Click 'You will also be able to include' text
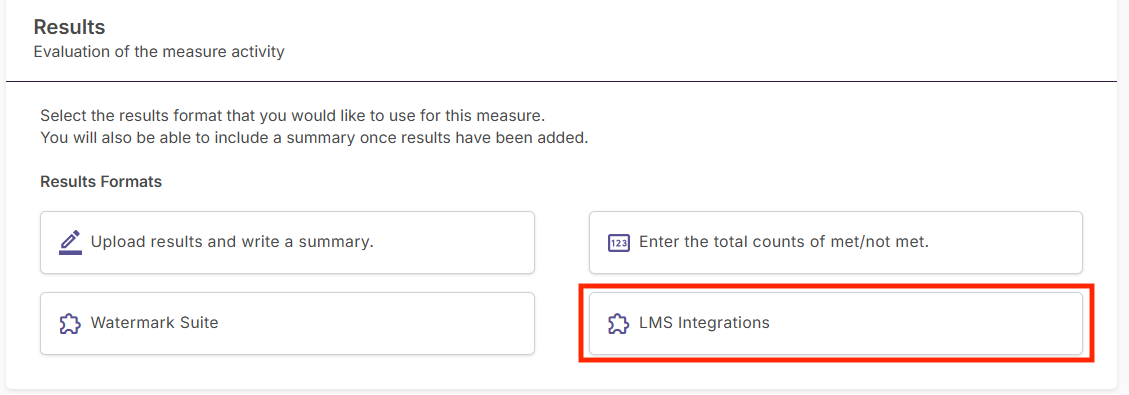The height and width of the screenshot is (395, 1129). [x=314, y=137]
